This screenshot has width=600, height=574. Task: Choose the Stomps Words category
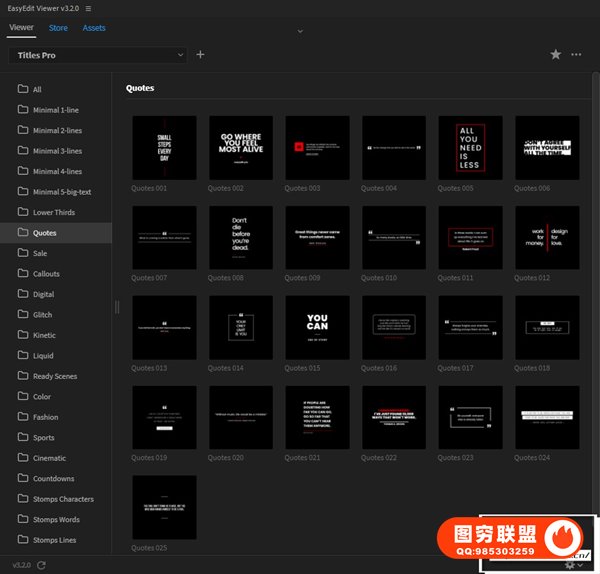57,520
